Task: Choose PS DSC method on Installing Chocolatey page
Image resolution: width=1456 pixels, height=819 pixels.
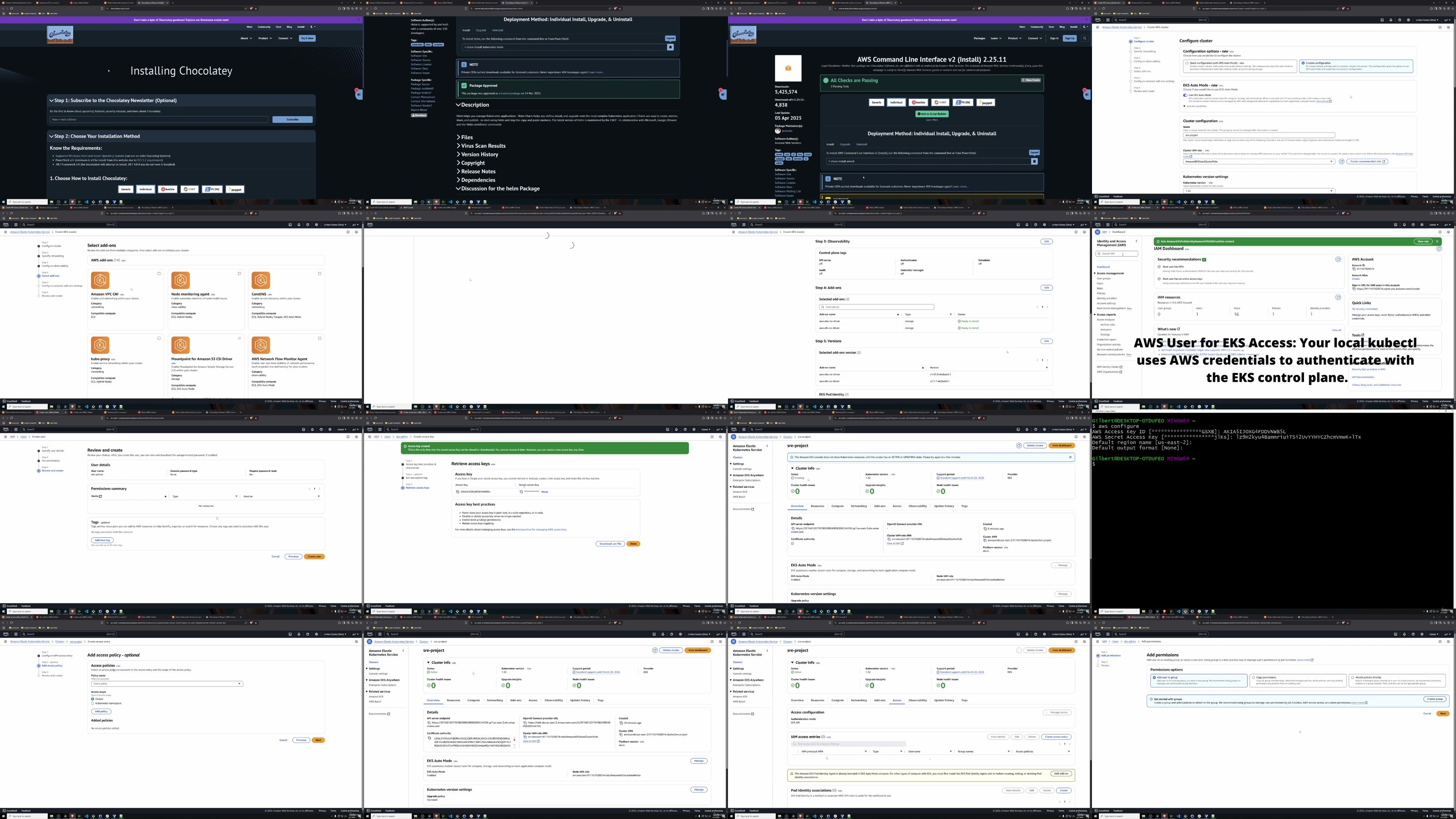Action: pos(212,189)
